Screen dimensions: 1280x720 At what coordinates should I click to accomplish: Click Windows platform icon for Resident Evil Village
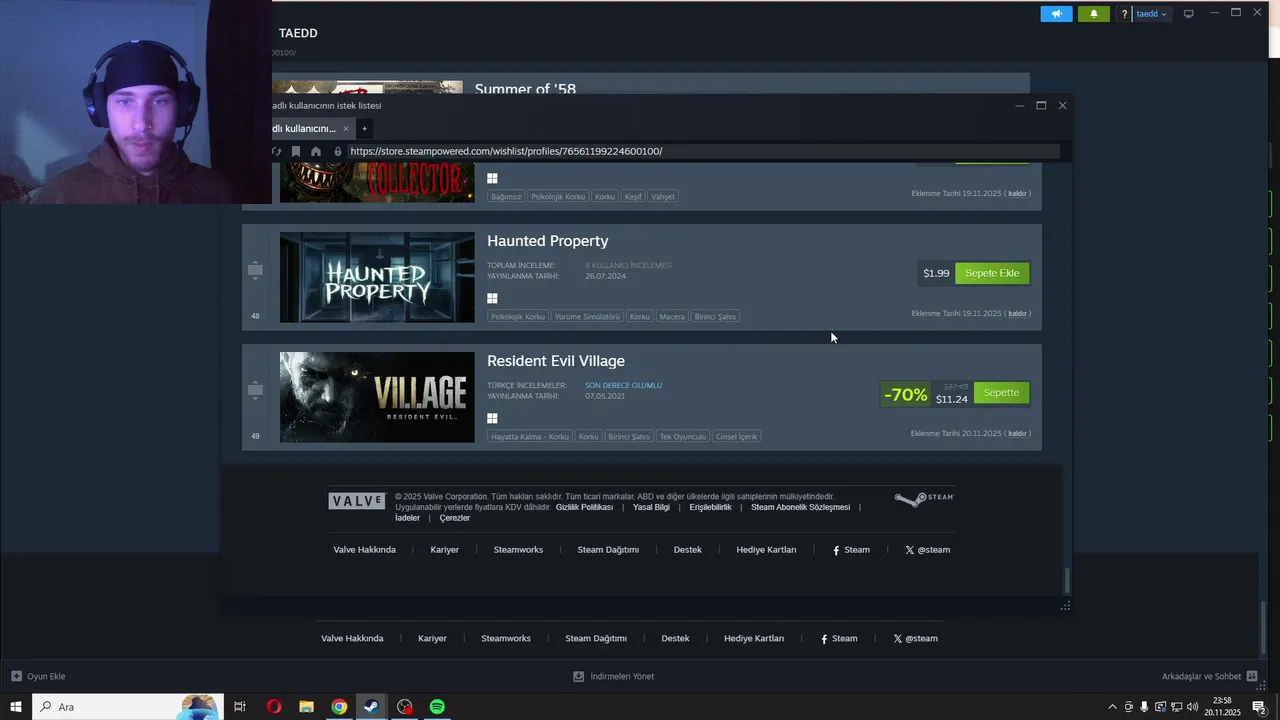click(x=492, y=418)
